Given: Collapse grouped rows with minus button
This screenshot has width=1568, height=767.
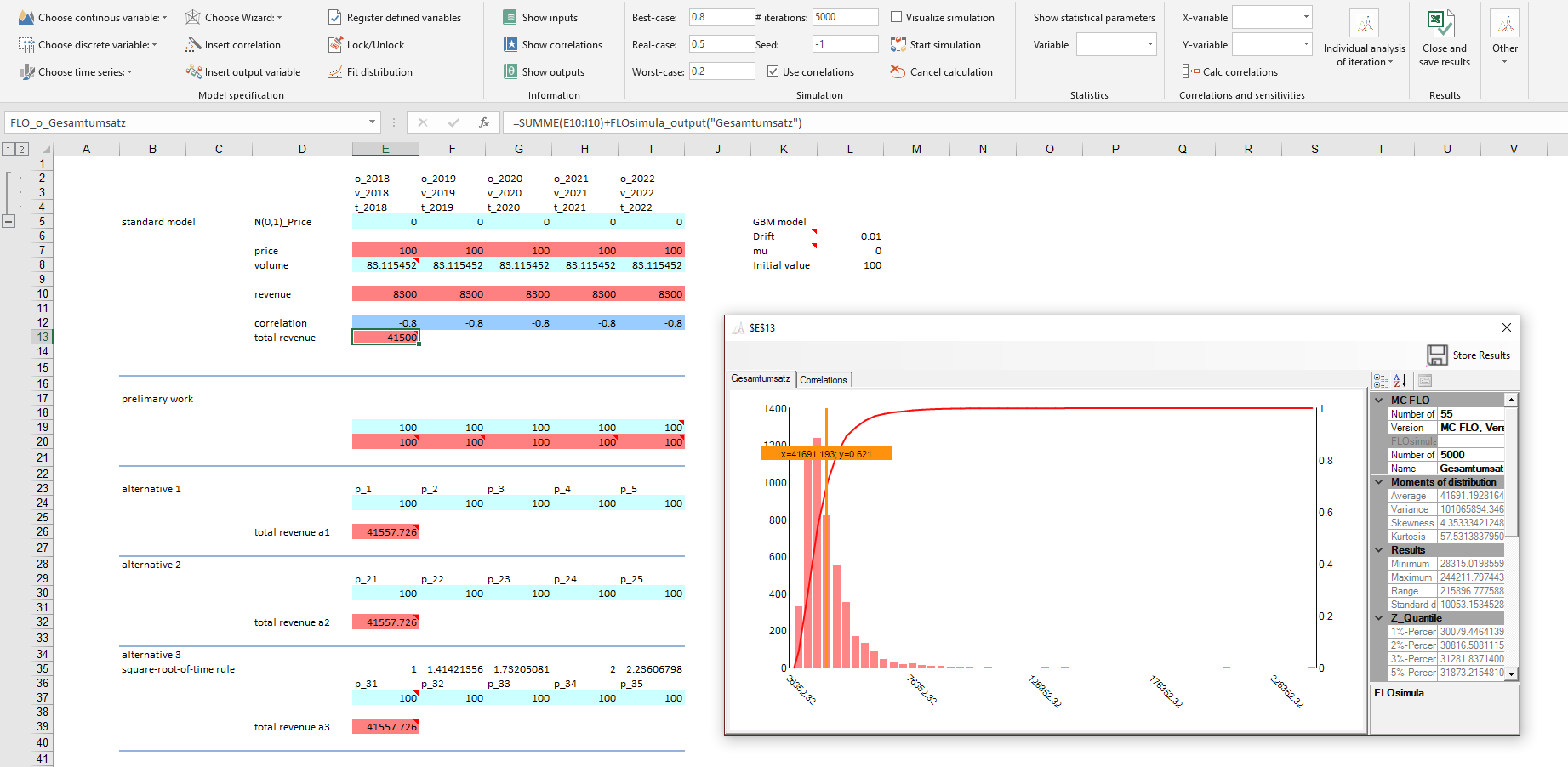Looking at the screenshot, I should 9,222.
